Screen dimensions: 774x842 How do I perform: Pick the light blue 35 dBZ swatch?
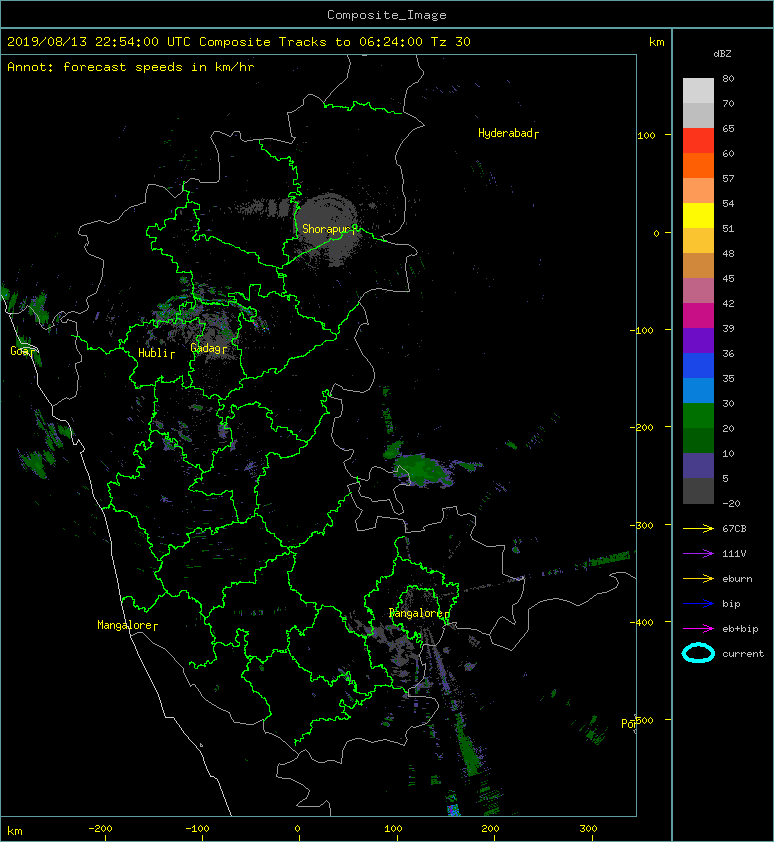(x=698, y=390)
